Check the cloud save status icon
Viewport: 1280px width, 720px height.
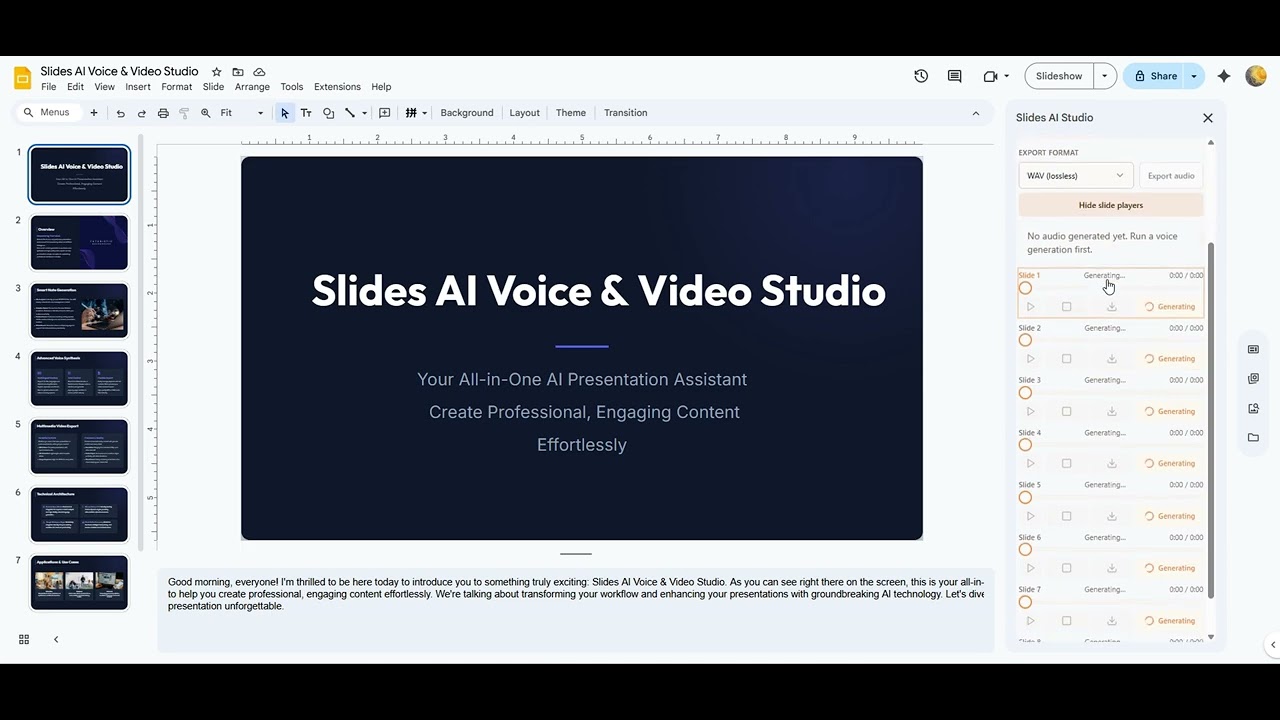coord(259,72)
